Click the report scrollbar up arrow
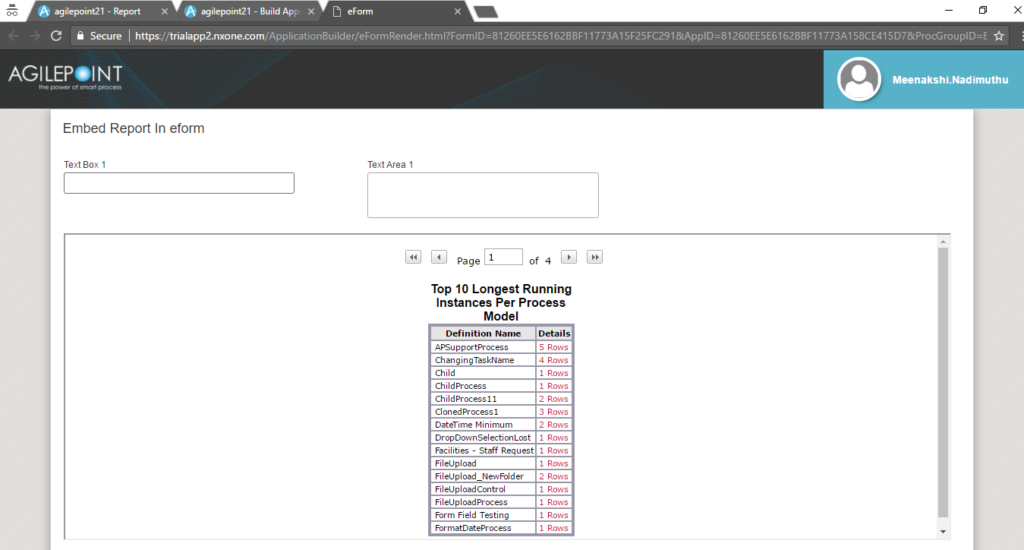The image size is (1024, 550). pos(943,242)
